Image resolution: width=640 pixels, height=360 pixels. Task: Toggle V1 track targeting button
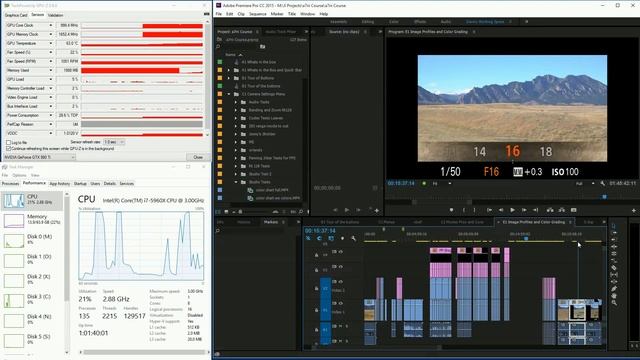click(x=325, y=310)
